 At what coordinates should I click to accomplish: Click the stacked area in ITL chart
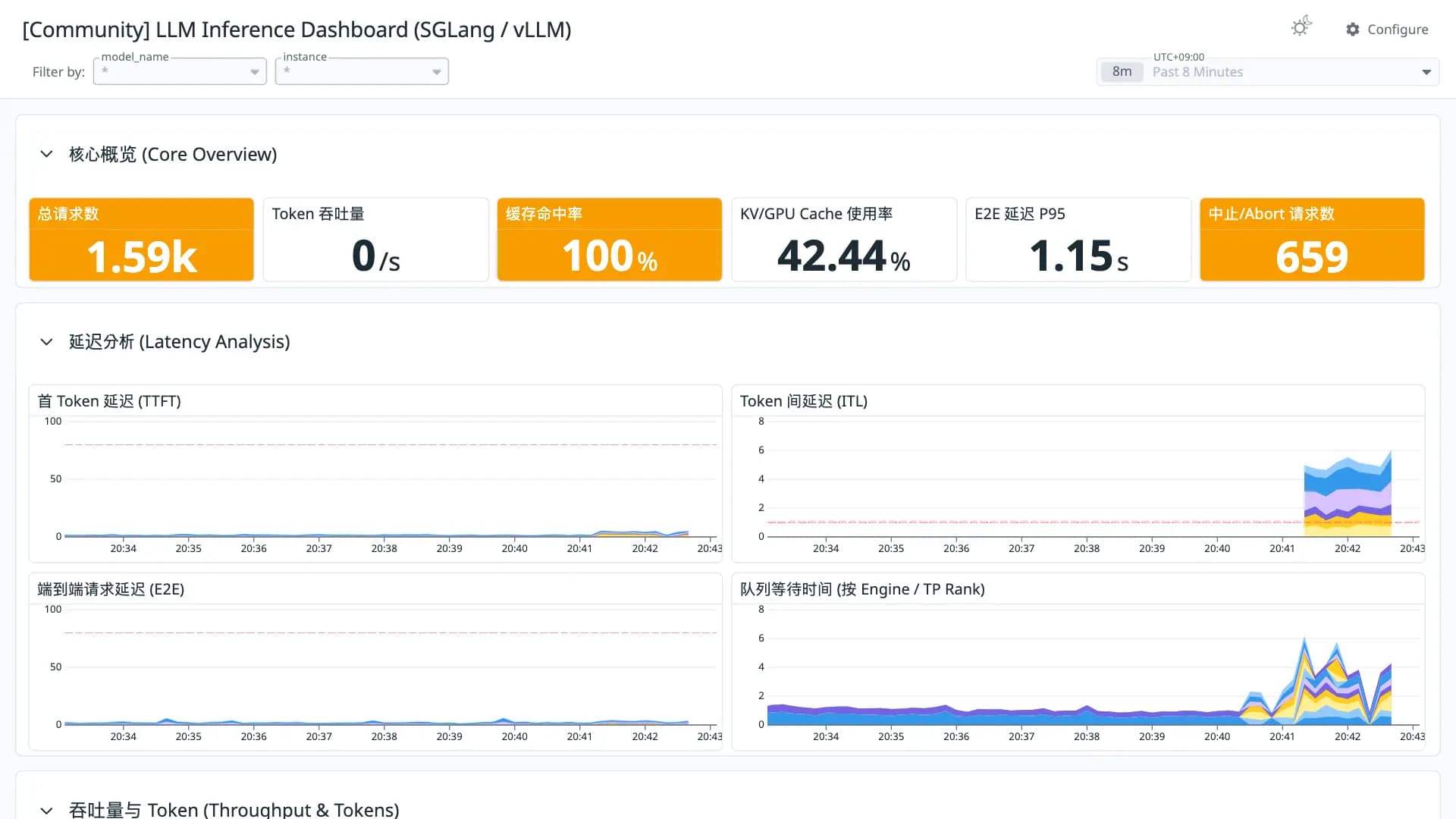(1347, 497)
